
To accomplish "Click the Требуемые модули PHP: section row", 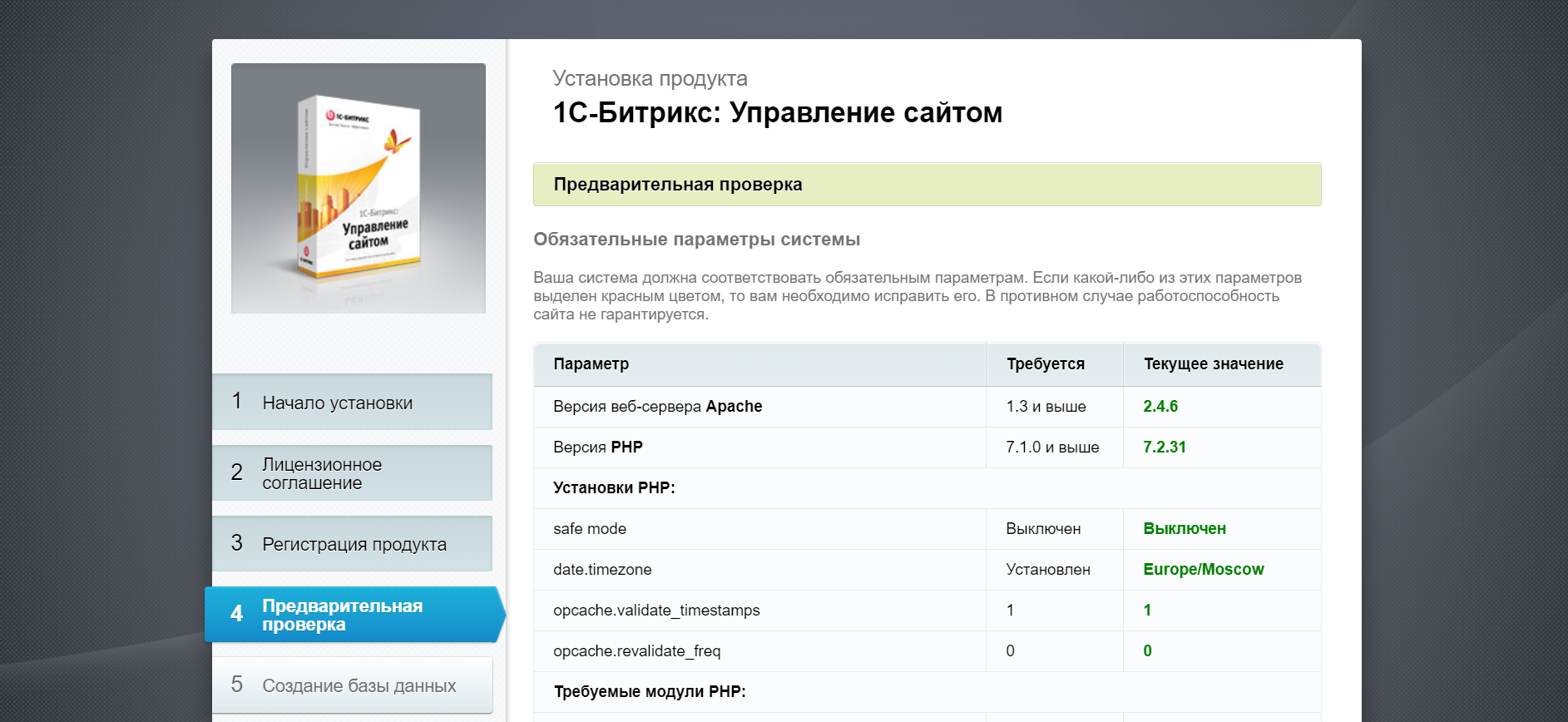I will pos(927,692).
